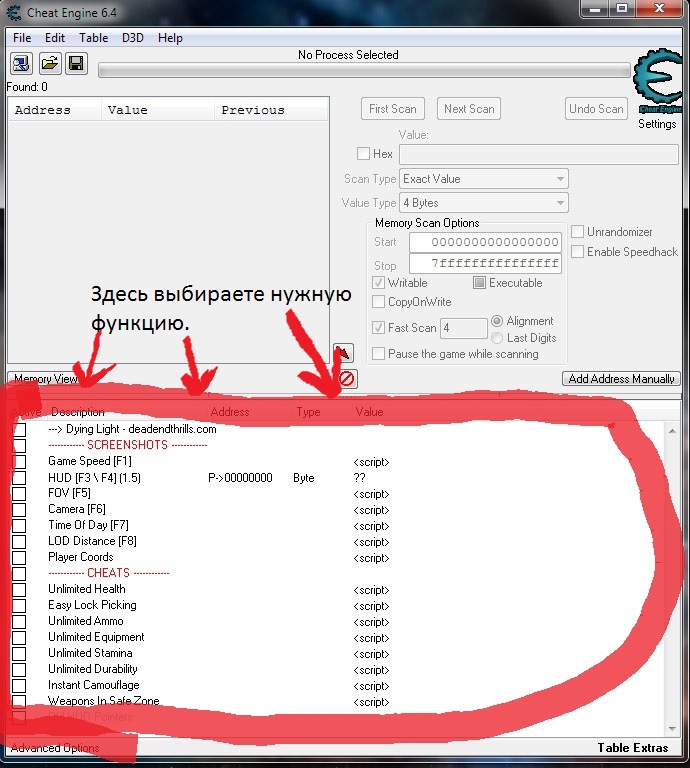690x768 pixels.
Task: Open the Value Type dropdown
Action: click(x=484, y=203)
